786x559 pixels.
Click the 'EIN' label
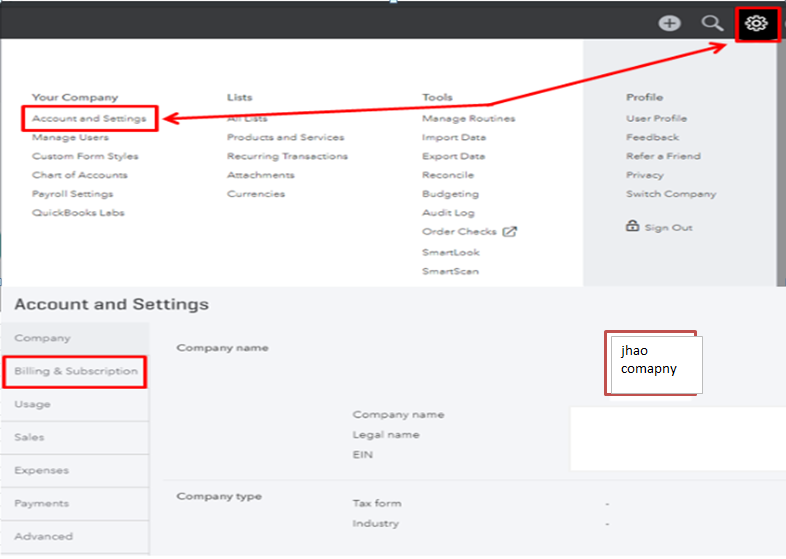click(363, 455)
